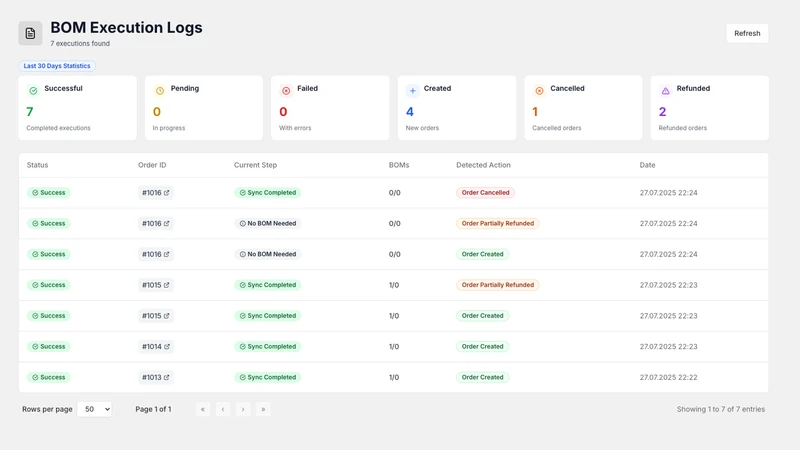Click Sync Completed badge in #1014 row
The image size is (800, 450).
tap(267, 346)
